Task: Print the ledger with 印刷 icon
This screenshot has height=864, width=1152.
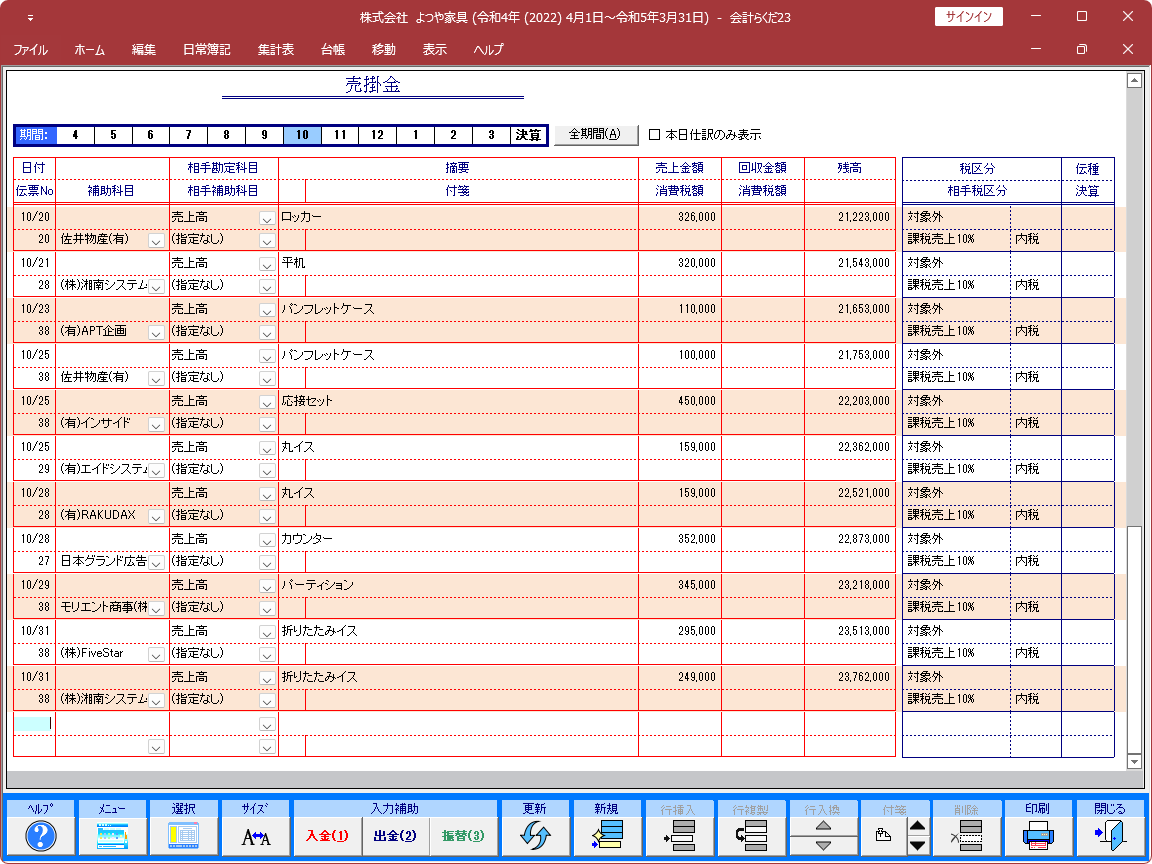Action: (x=1037, y=837)
